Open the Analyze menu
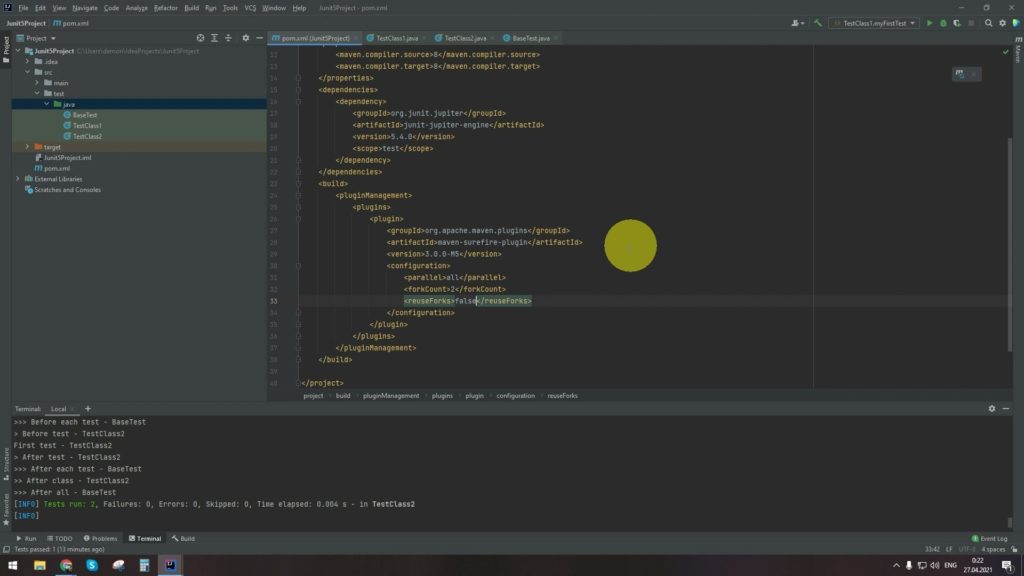 point(136,8)
